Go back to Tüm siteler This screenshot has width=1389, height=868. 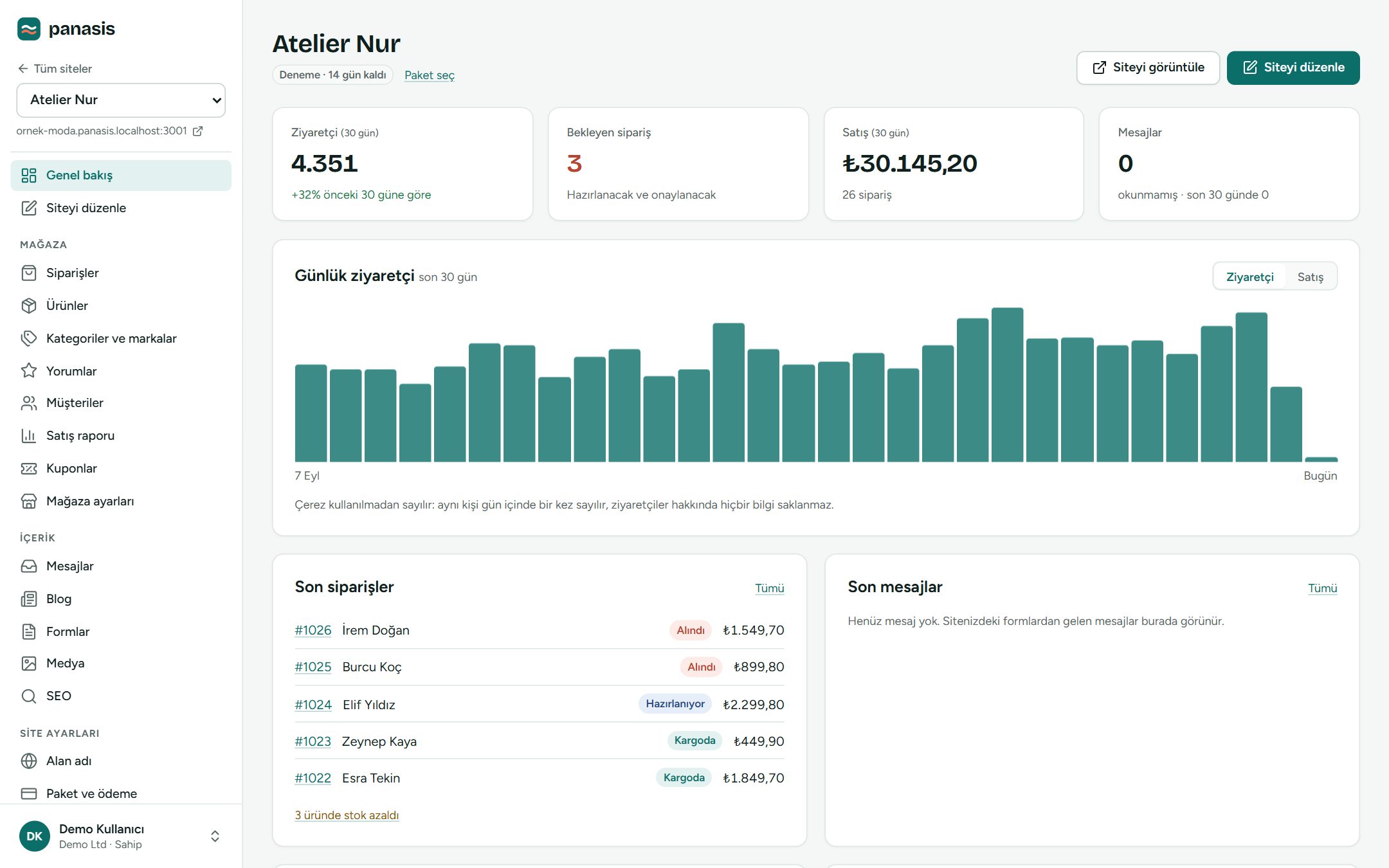[x=55, y=68]
